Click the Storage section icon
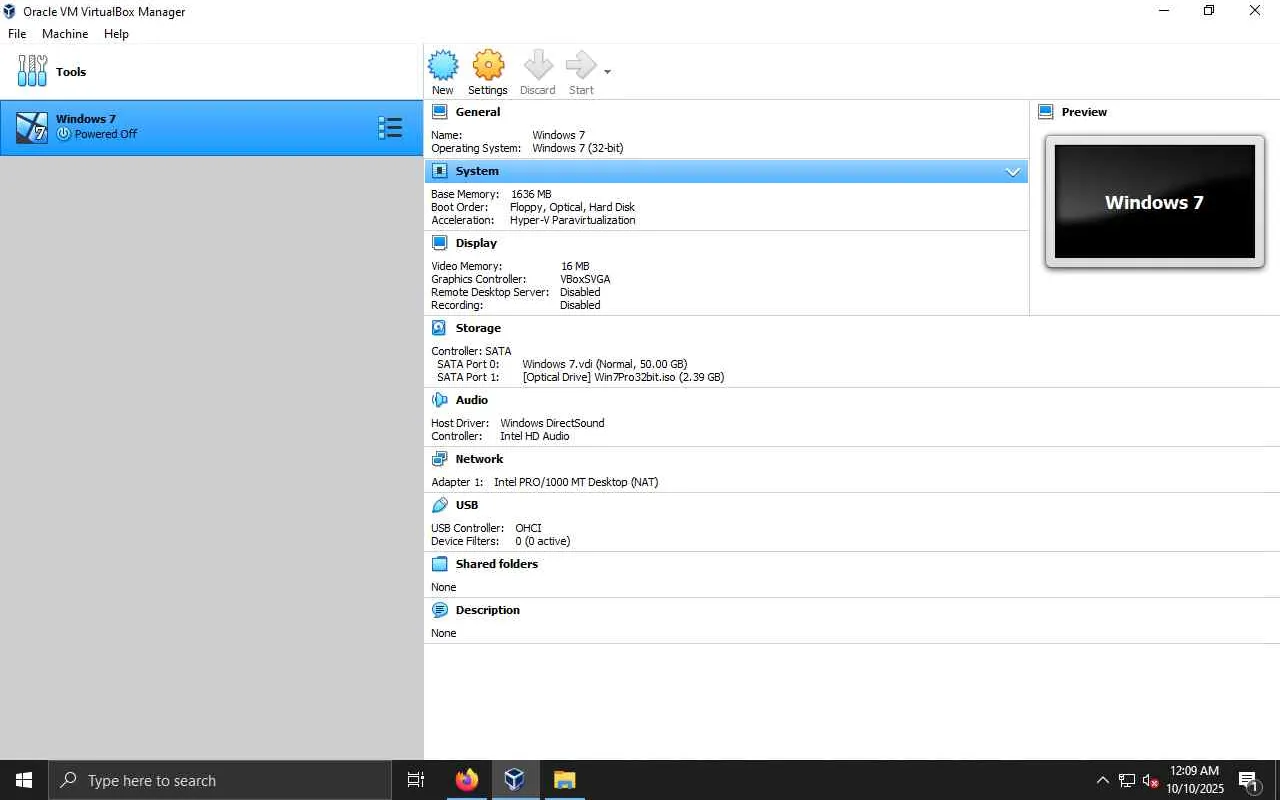The width and height of the screenshot is (1280, 800). [x=439, y=328]
